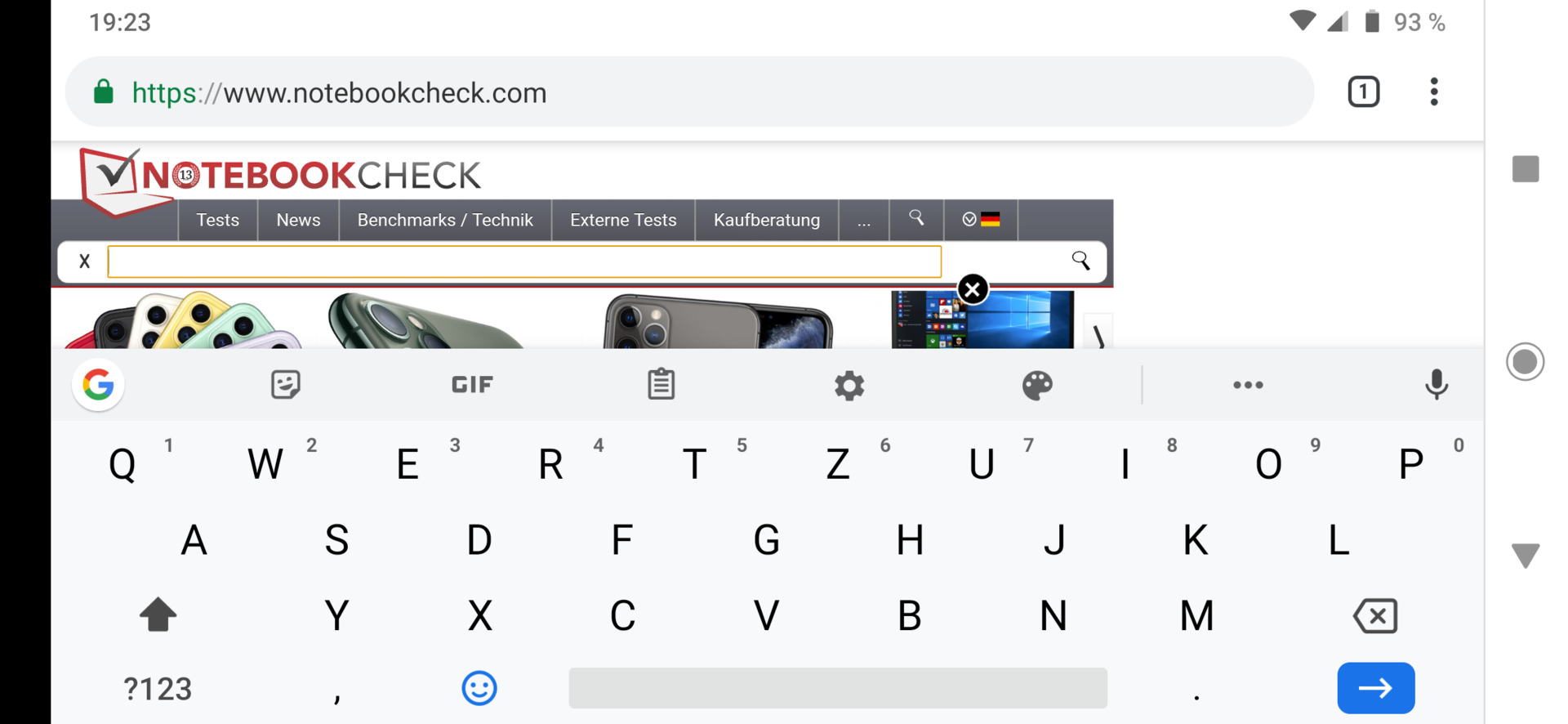This screenshot has height=724, width=1568.
Task: Open the keyboard sticker panel
Action: point(285,385)
